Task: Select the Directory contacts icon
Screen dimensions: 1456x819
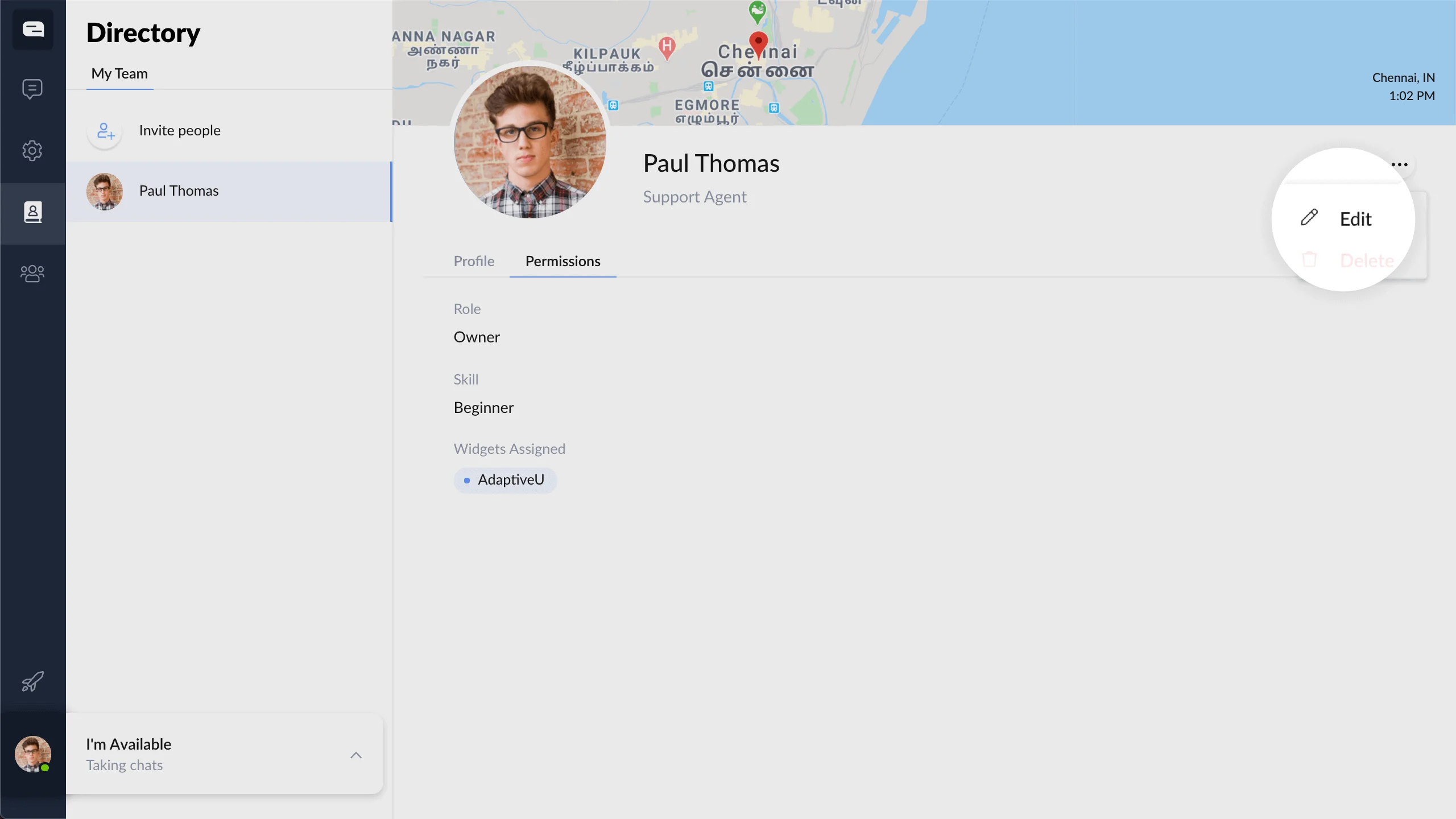Action: coord(32,213)
